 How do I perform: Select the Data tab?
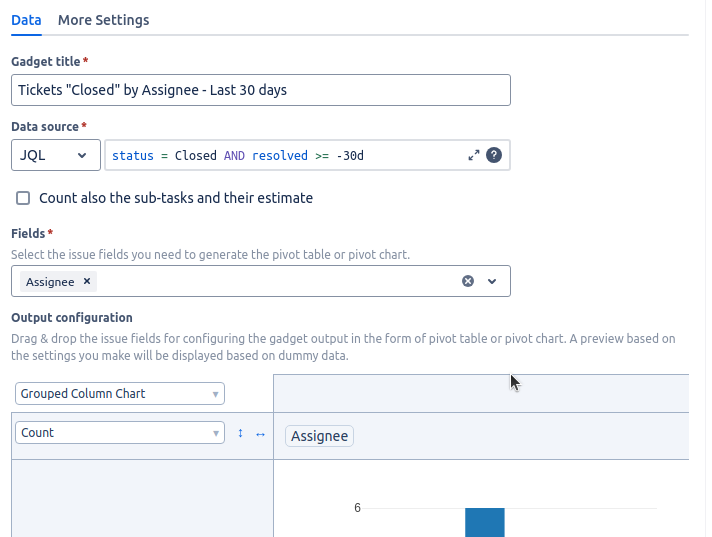click(26, 20)
